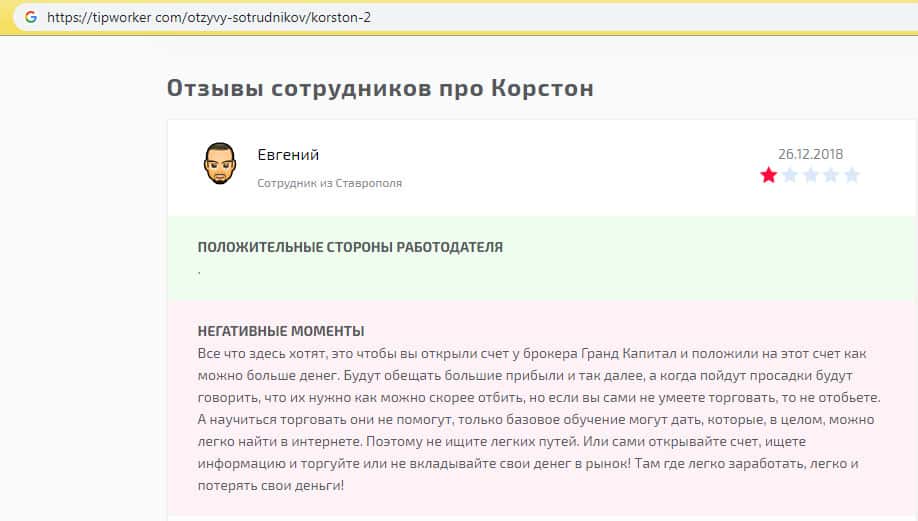Click the second rating star
This screenshot has height=521, width=918.
tap(790, 174)
